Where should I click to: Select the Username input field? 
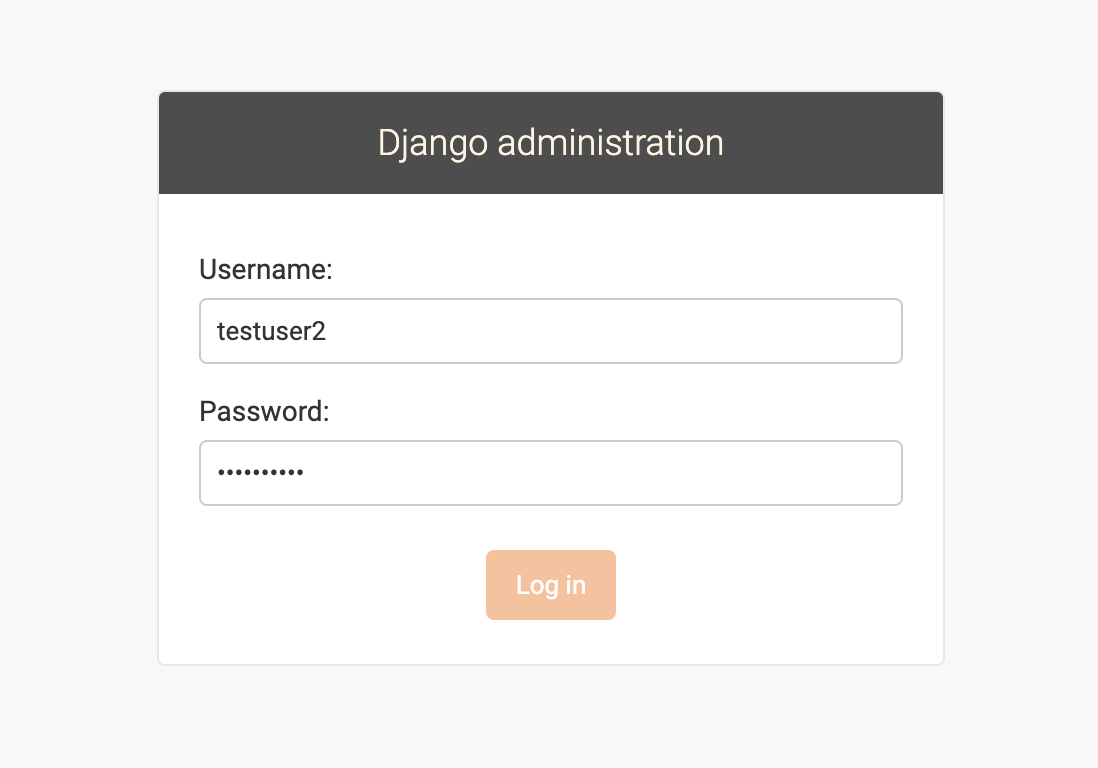pos(550,330)
